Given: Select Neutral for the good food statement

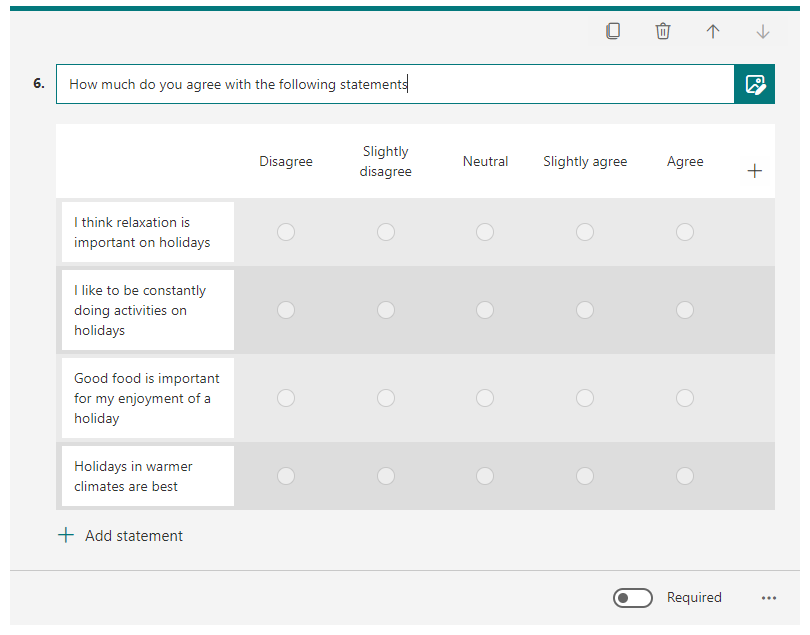Looking at the screenshot, I should 485,397.
